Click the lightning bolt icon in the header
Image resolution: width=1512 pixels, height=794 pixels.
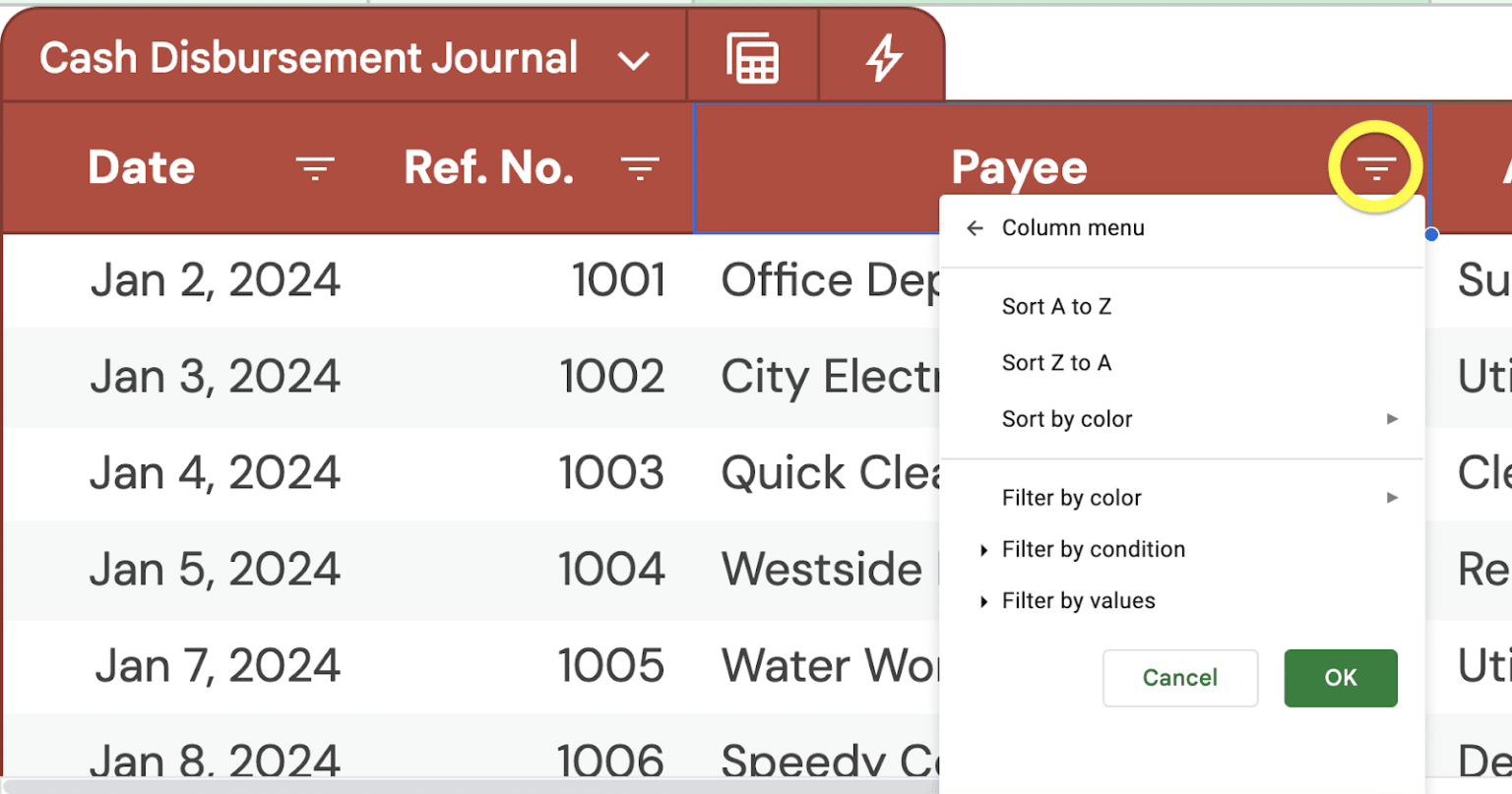point(882,56)
